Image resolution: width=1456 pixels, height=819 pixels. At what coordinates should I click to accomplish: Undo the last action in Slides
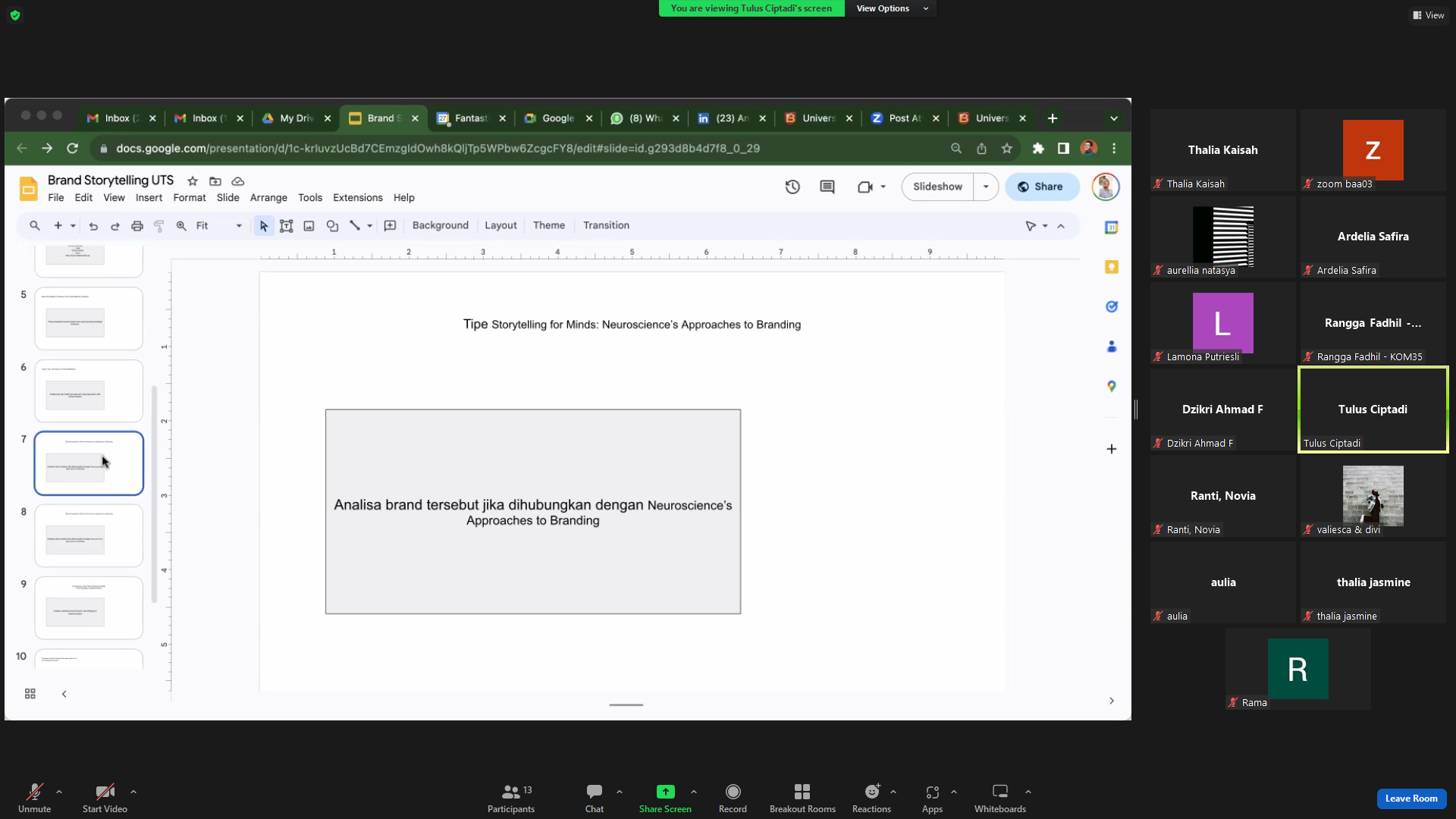click(x=93, y=226)
